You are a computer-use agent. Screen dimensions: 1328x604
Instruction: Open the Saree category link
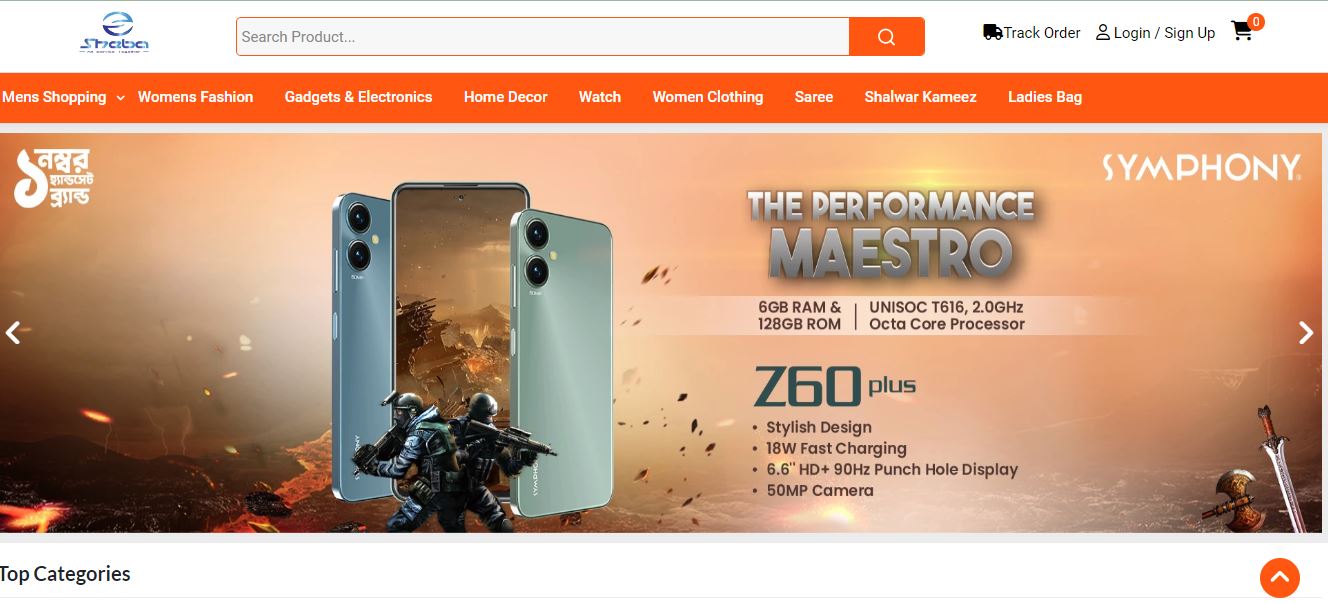click(x=814, y=97)
